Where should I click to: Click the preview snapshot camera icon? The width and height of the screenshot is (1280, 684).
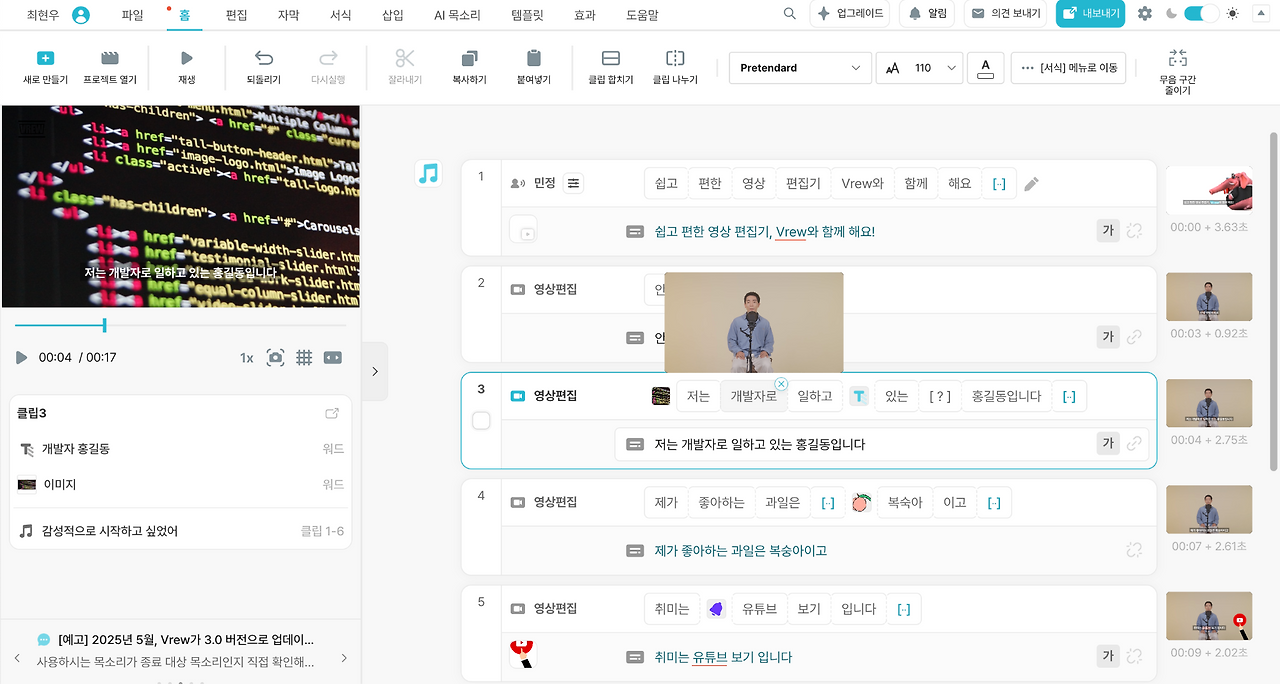click(x=275, y=357)
